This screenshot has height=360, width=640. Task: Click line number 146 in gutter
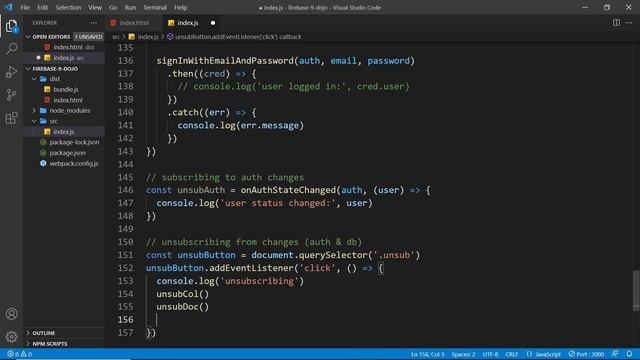point(125,190)
